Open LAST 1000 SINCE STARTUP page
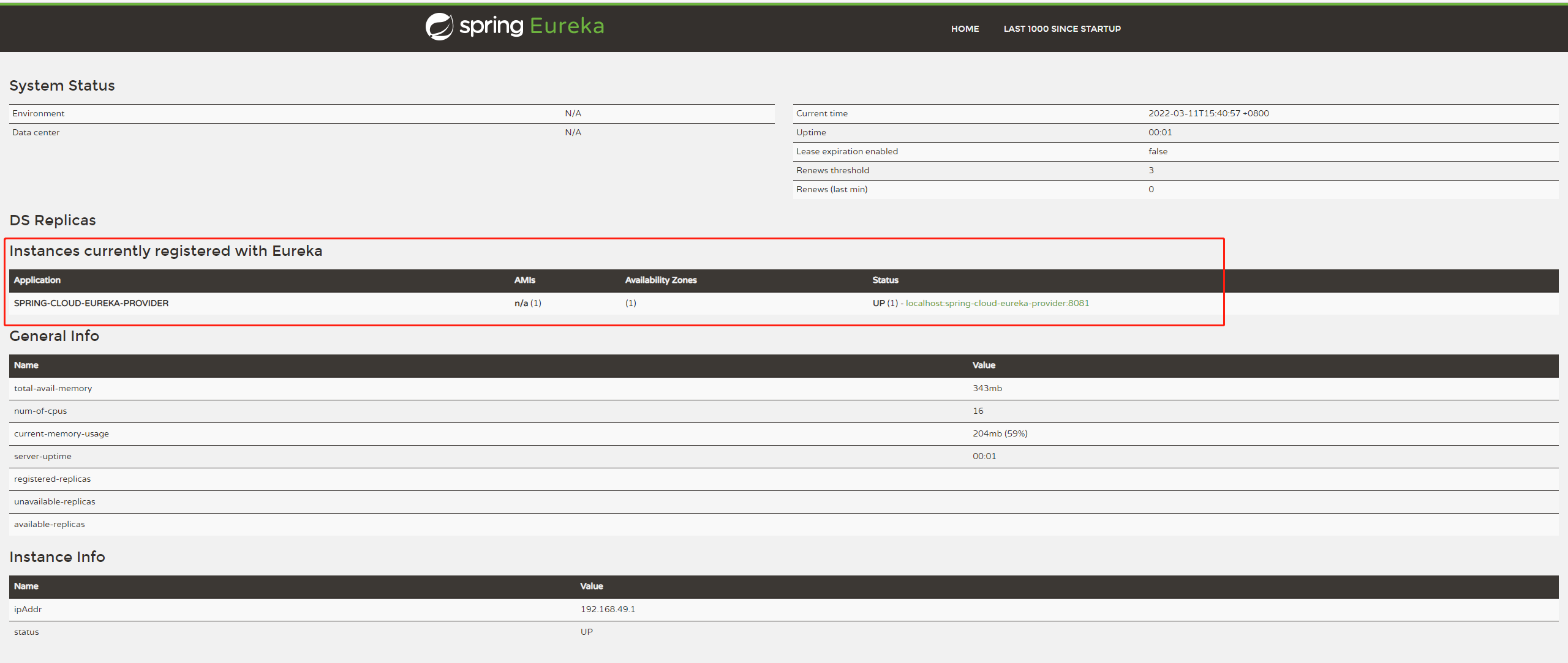The image size is (1568, 663). point(1062,29)
